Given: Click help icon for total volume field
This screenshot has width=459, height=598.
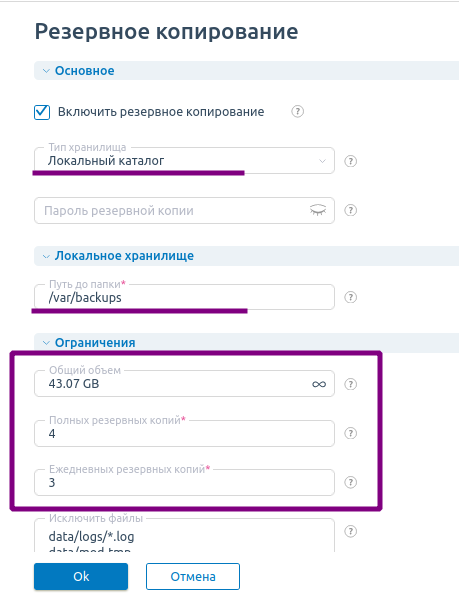Looking at the screenshot, I should [350, 384].
